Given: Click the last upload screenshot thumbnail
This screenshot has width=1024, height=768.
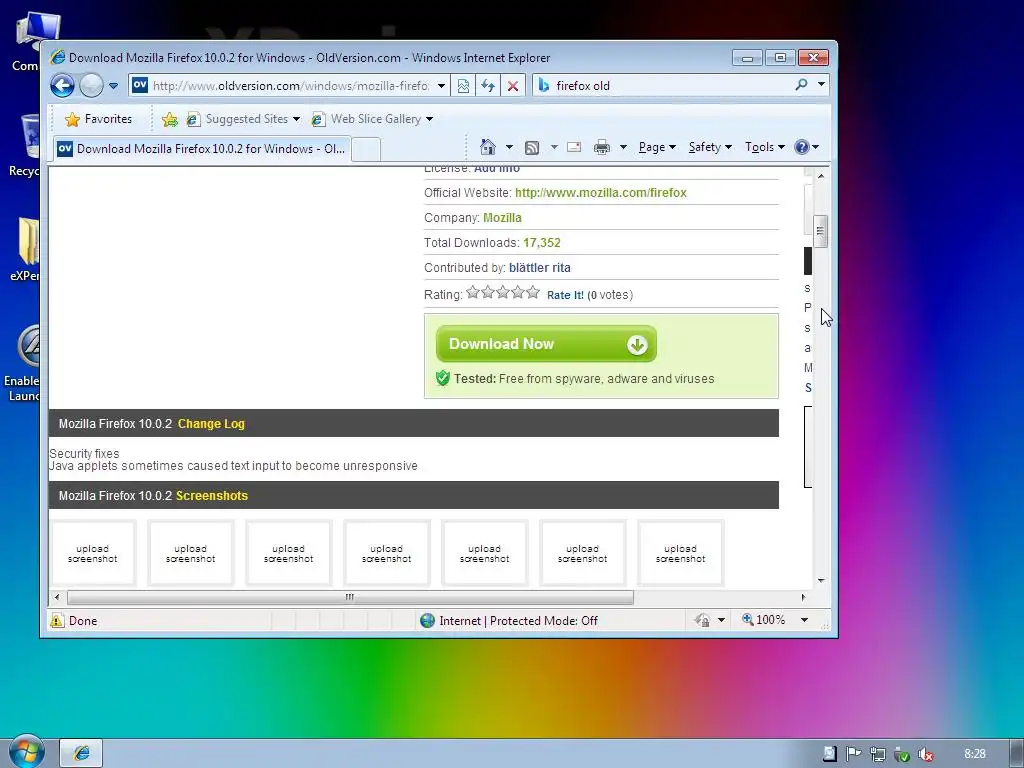Looking at the screenshot, I should click(680, 553).
